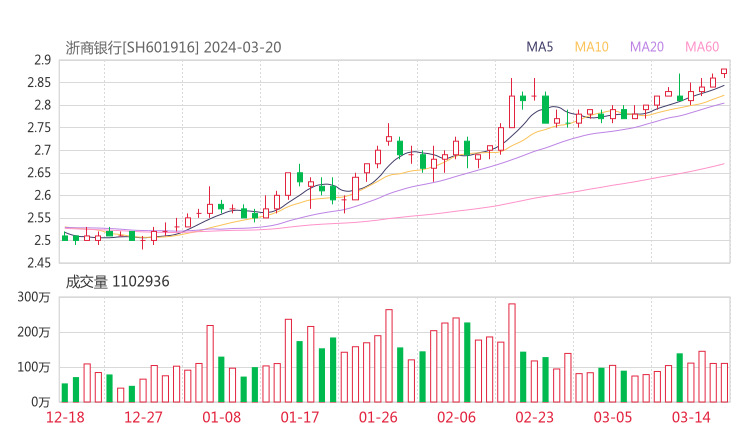Select the 02-06 date axis label

click(x=456, y=416)
